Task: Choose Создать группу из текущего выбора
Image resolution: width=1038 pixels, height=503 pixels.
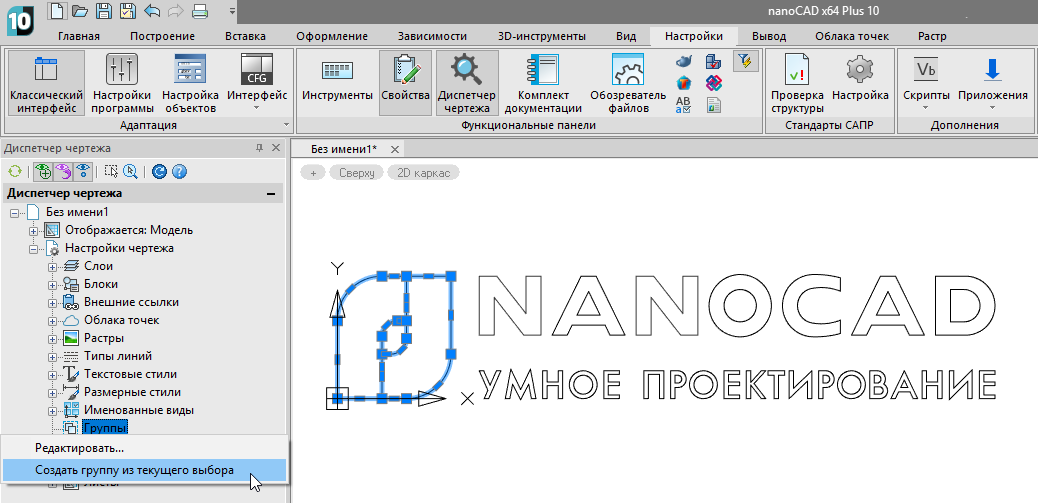Action: 144,471
